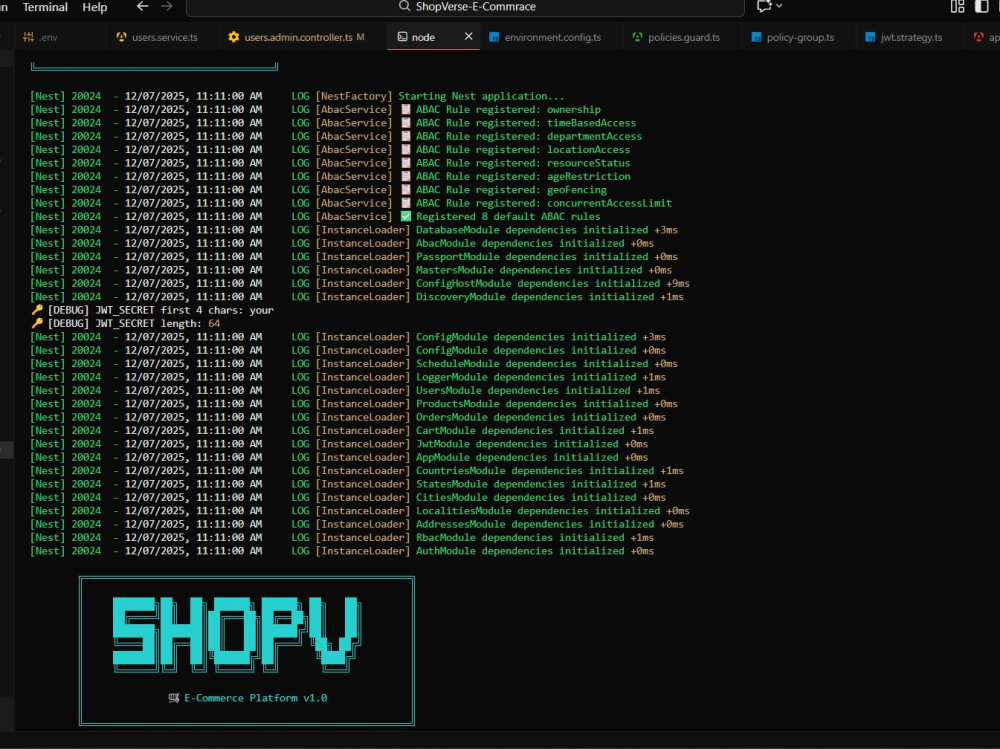Click the jwt.strategy.ts file icon

pos(870,37)
